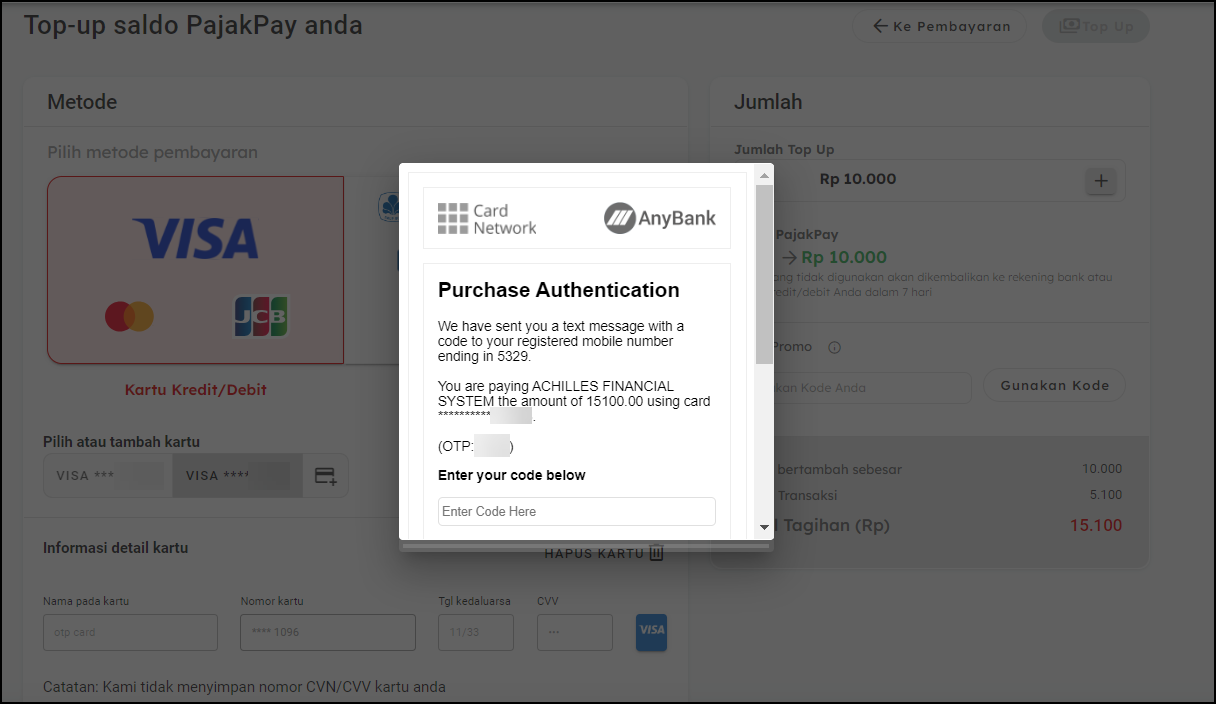Add a new card icon

tap(326, 476)
